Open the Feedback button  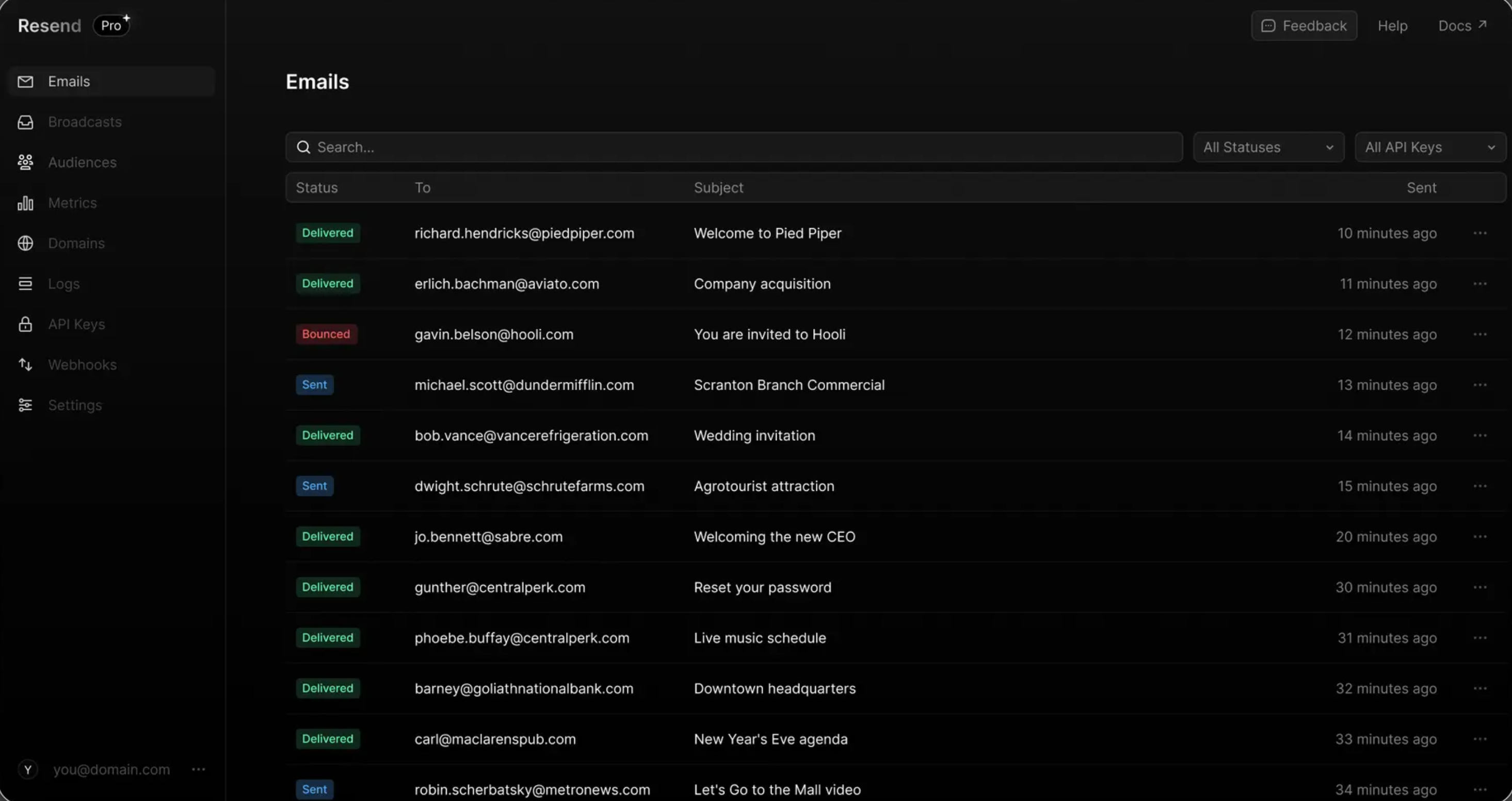(1304, 26)
